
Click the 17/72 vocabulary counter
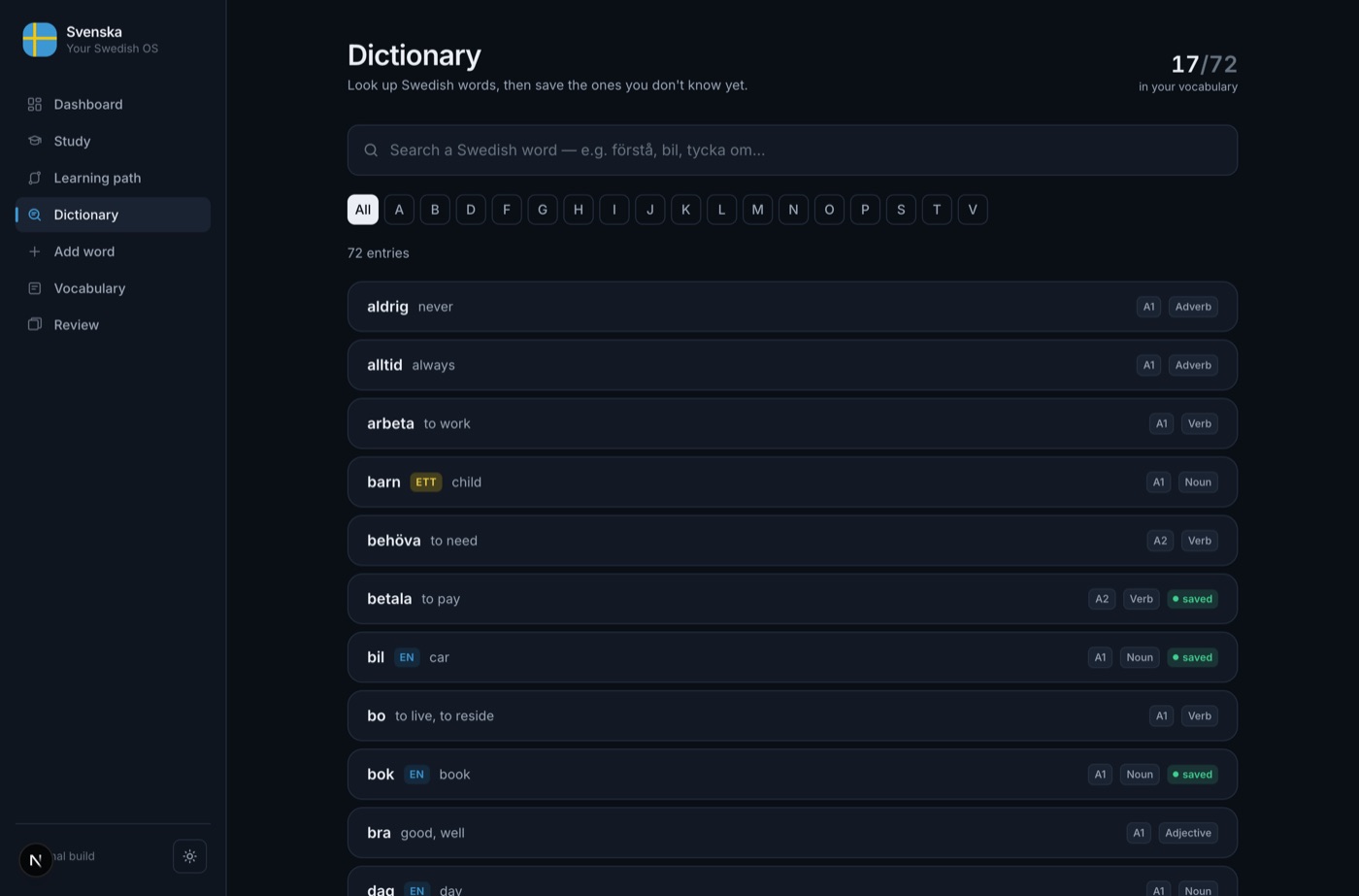[1204, 64]
